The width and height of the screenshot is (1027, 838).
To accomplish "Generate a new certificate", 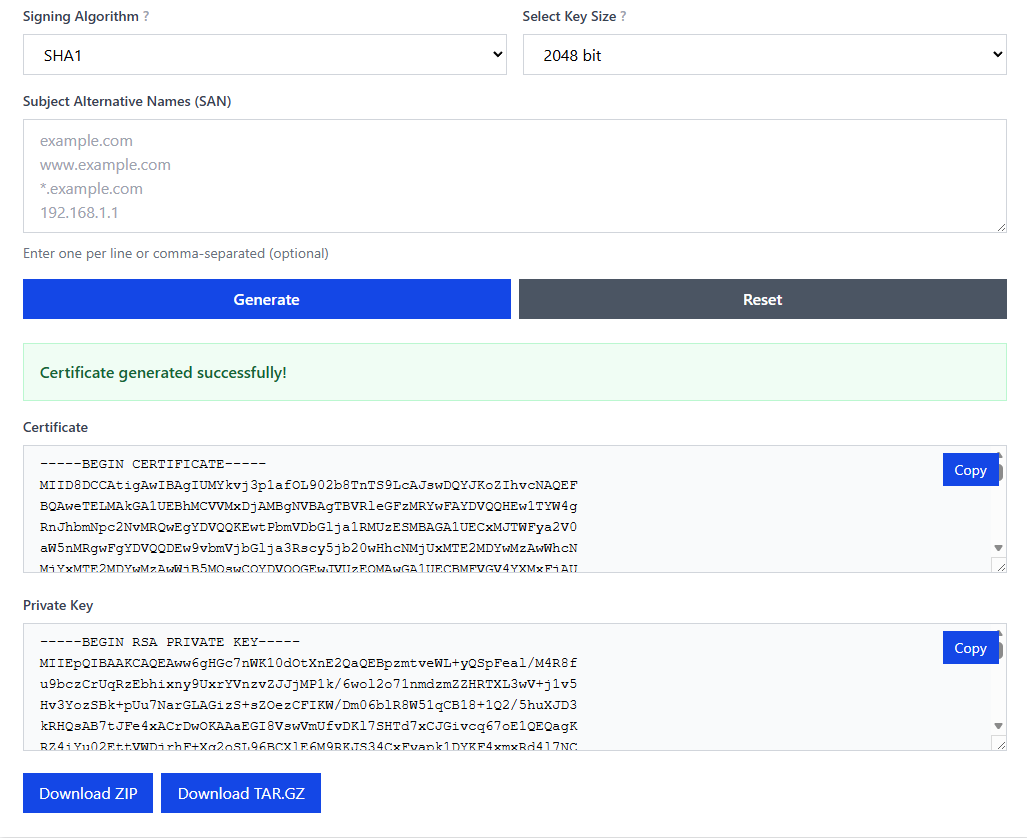I will click(x=266, y=298).
